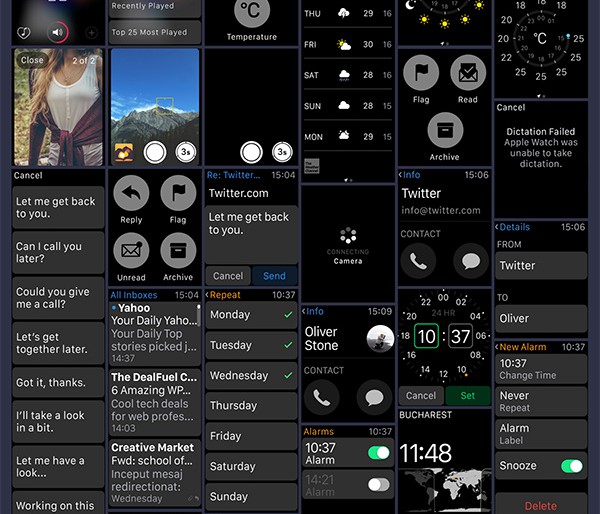Tap the Unread envelope icon

131,251
